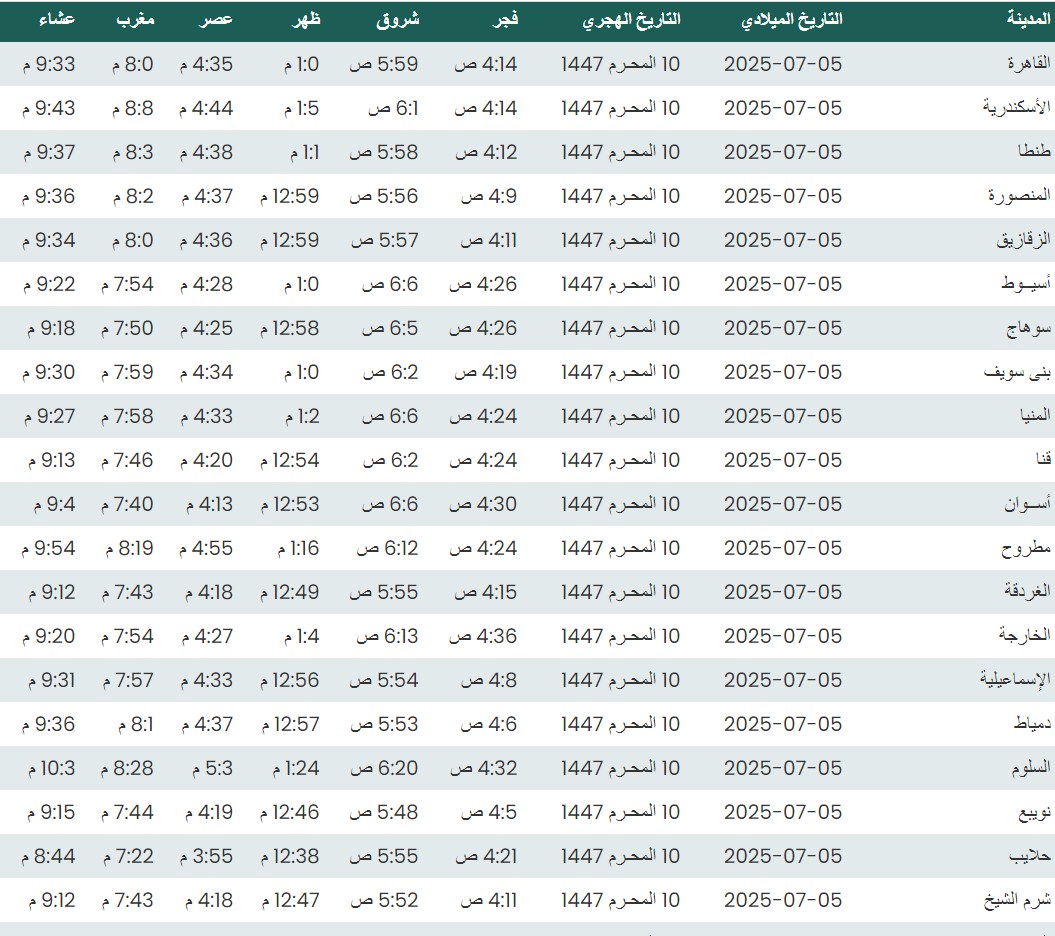Select the شروق column header

pyautogui.click(x=398, y=19)
